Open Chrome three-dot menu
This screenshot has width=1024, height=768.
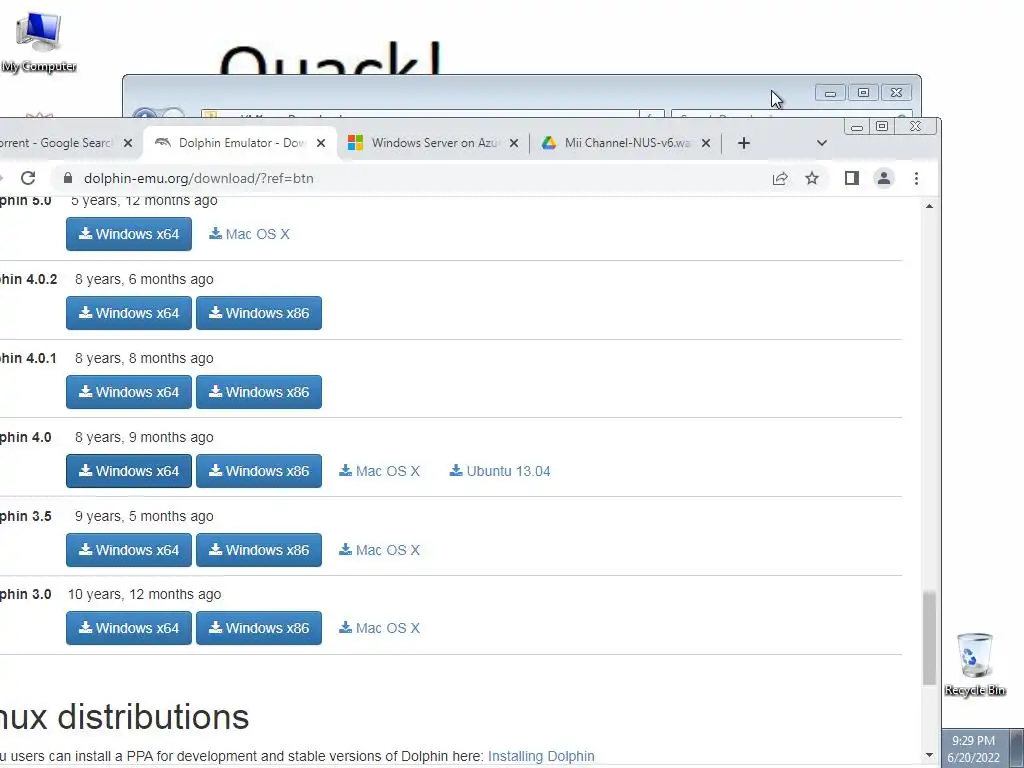[x=916, y=178]
